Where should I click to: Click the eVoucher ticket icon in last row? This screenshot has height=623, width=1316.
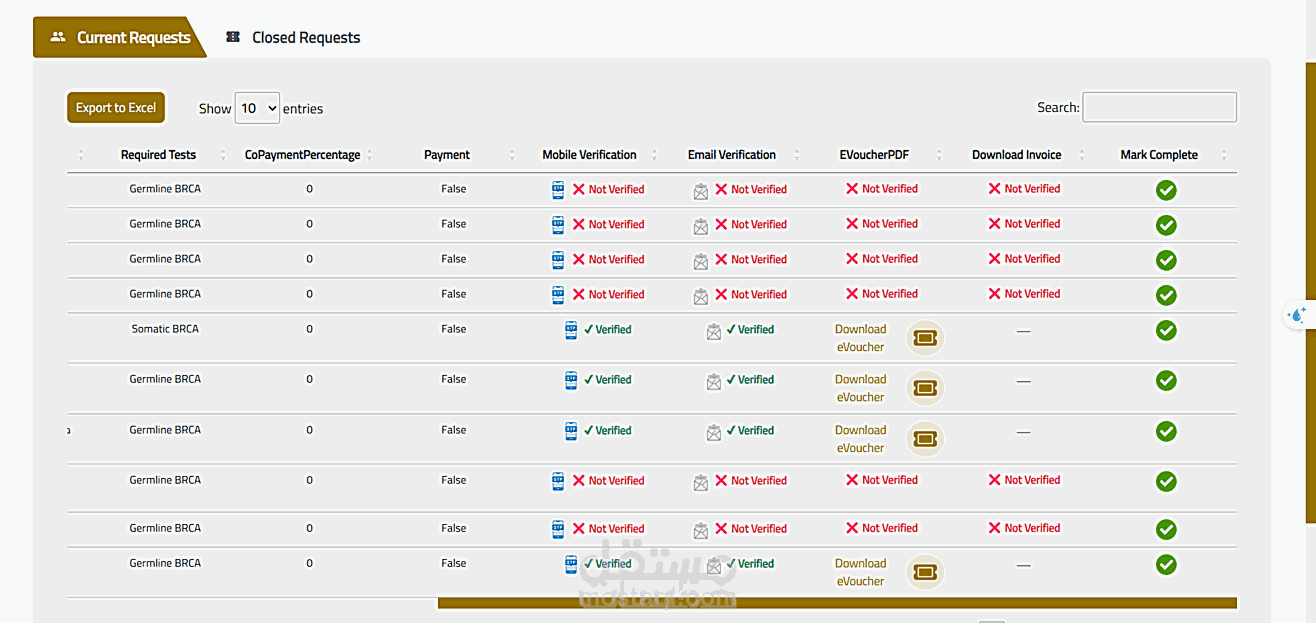click(925, 572)
